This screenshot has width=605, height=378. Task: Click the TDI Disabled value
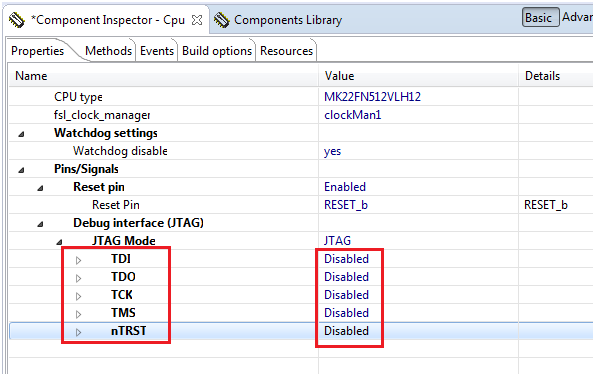[x=346, y=259]
